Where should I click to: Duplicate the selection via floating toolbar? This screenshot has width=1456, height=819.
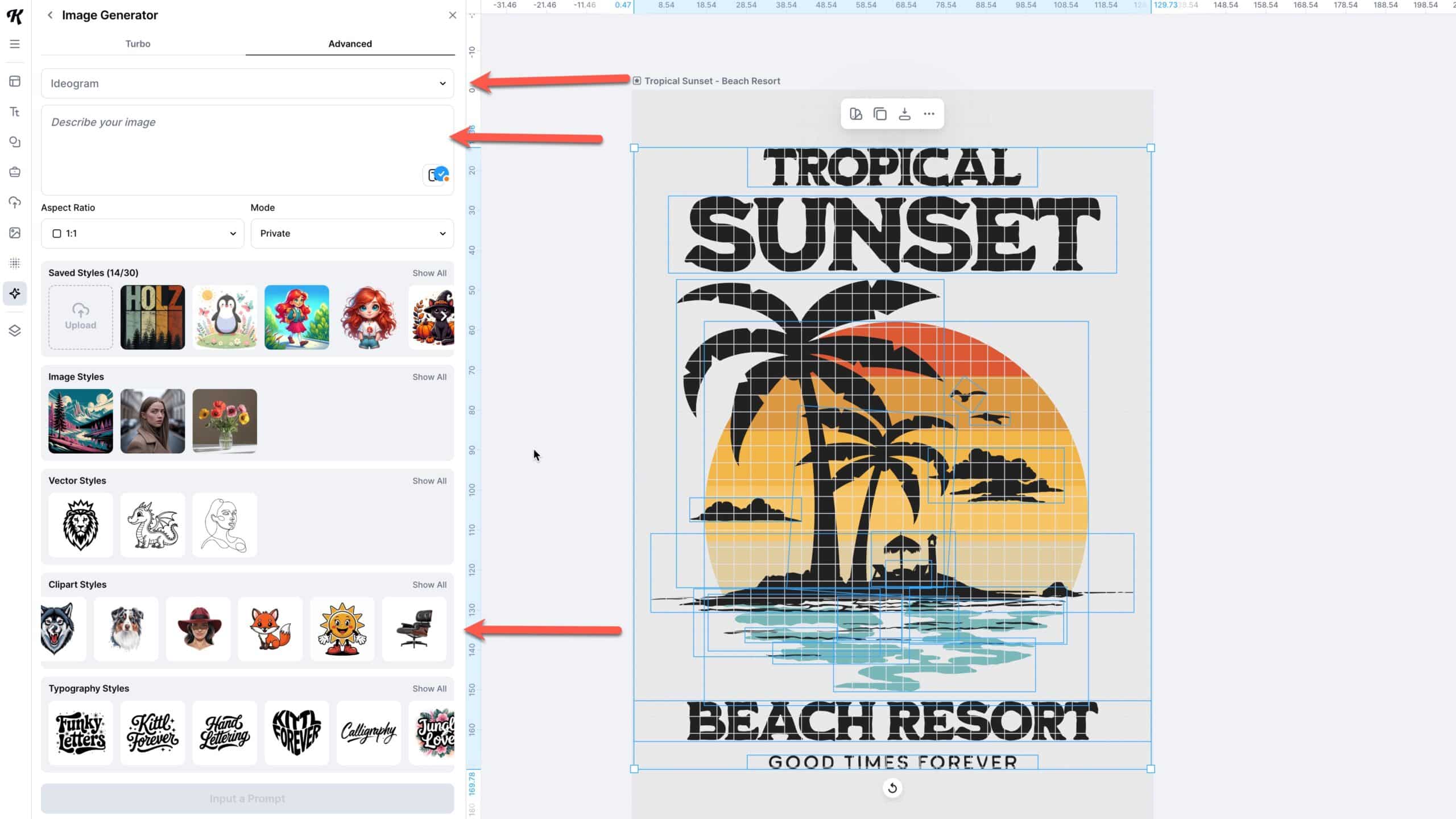(x=880, y=114)
